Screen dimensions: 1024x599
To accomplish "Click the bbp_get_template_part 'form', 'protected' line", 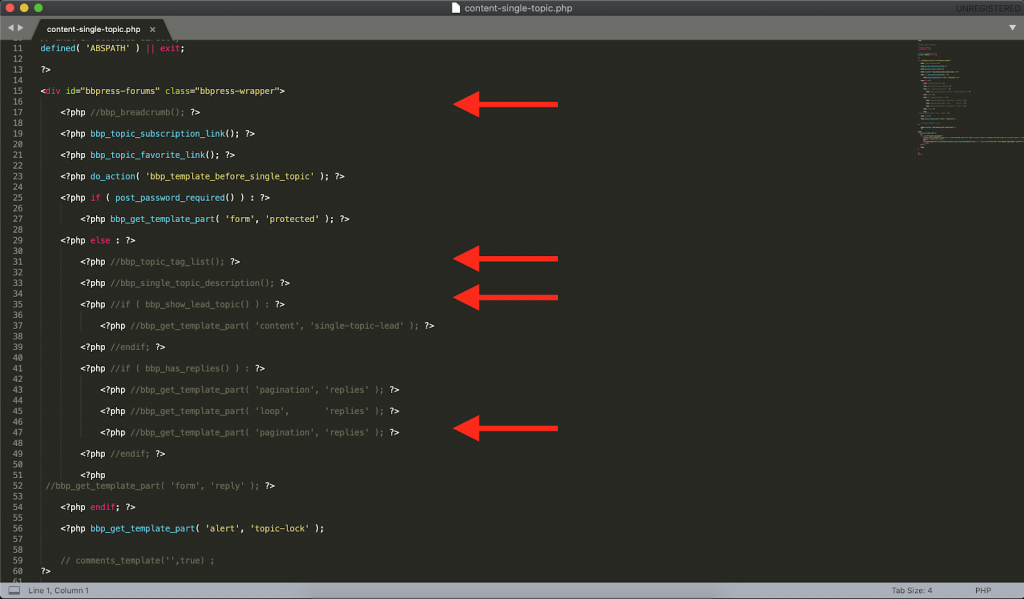I will pos(220,218).
